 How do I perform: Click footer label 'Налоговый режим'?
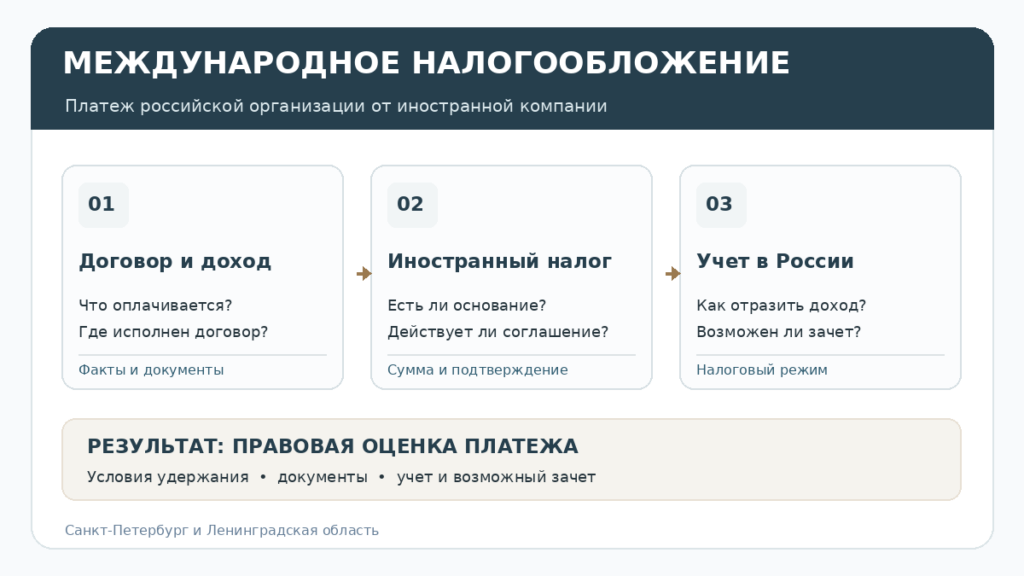(x=761, y=370)
